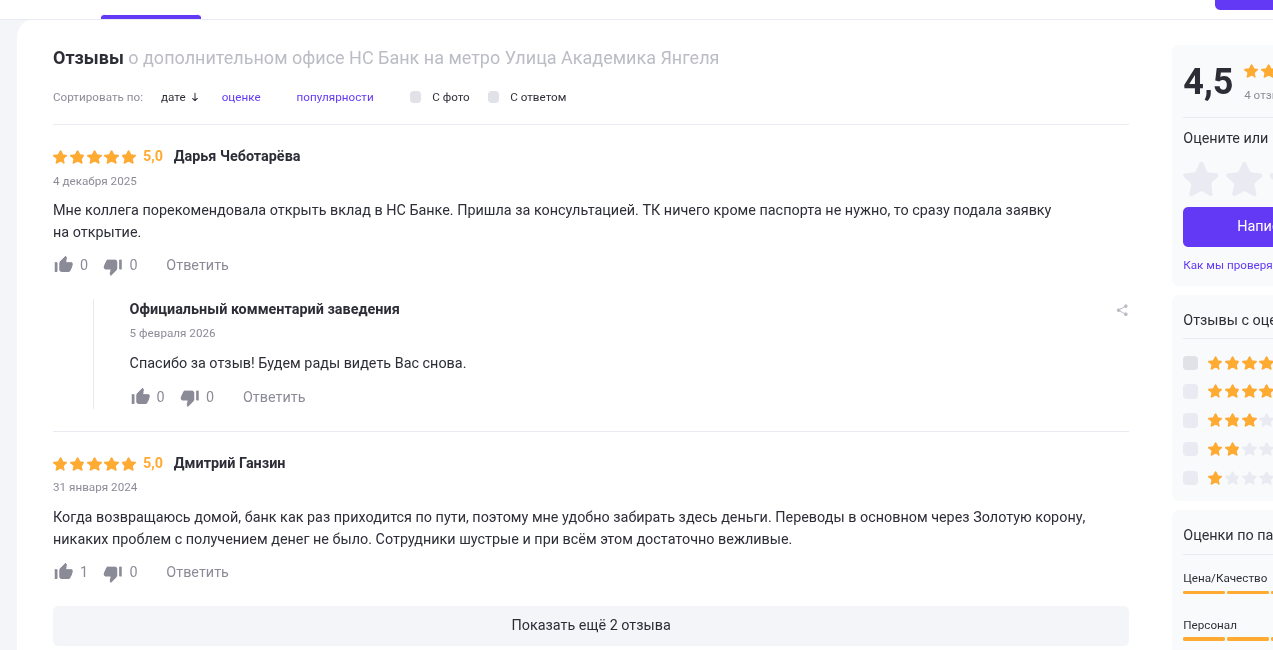Viewport: 1273px width, 650px height.
Task: Enable the 'С ответом' filter checkbox
Action: pyautogui.click(x=494, y=97)
